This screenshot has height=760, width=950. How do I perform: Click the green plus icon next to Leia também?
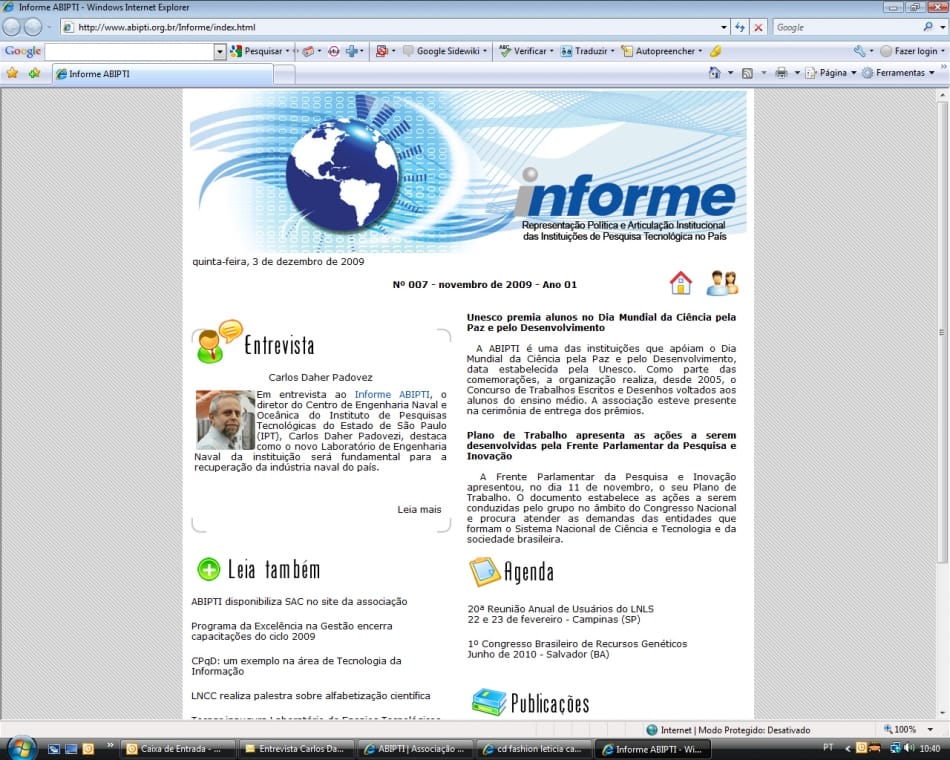(x=208, y=569)
